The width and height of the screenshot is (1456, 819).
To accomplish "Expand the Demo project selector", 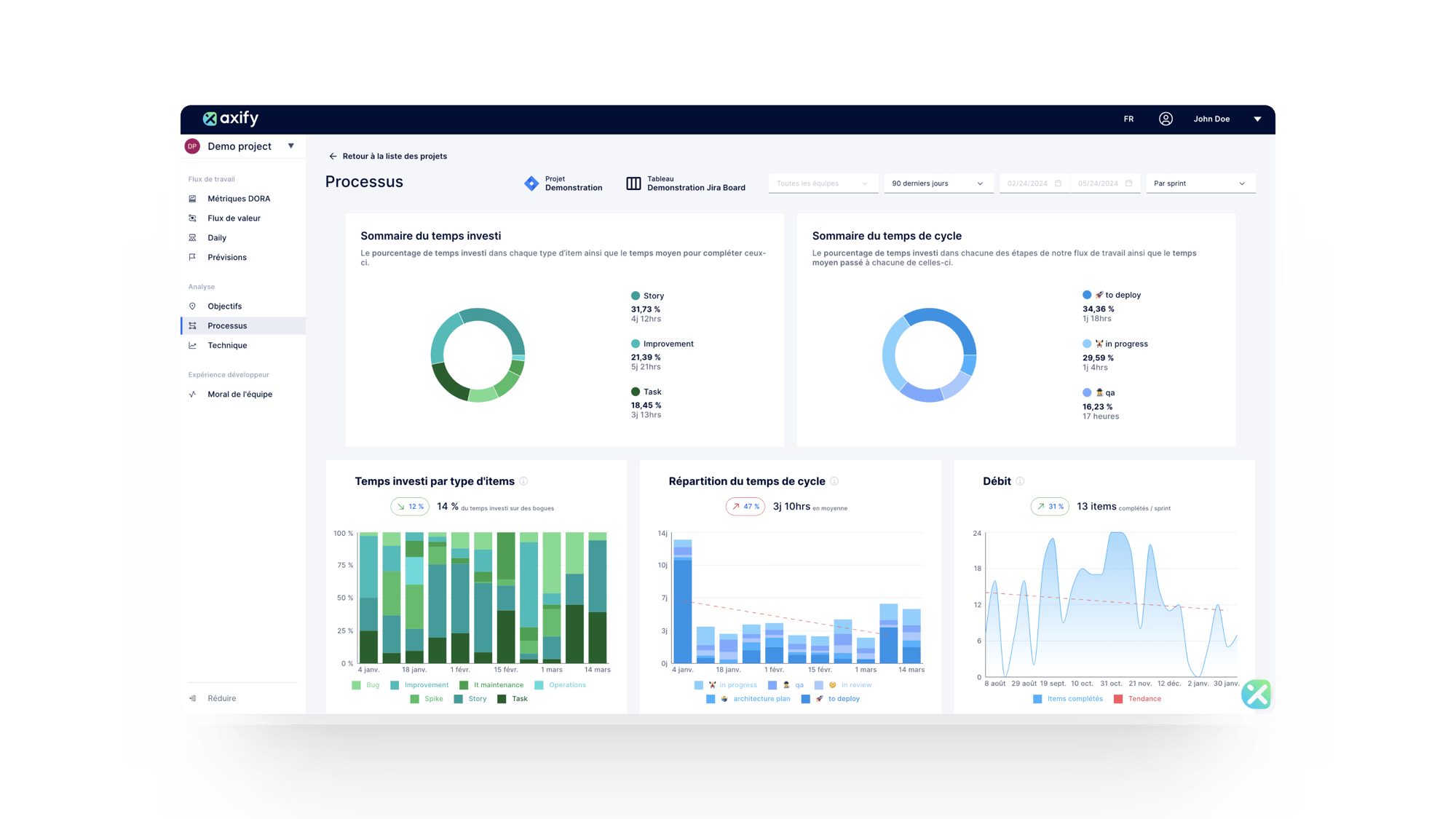I will [290, 146].
